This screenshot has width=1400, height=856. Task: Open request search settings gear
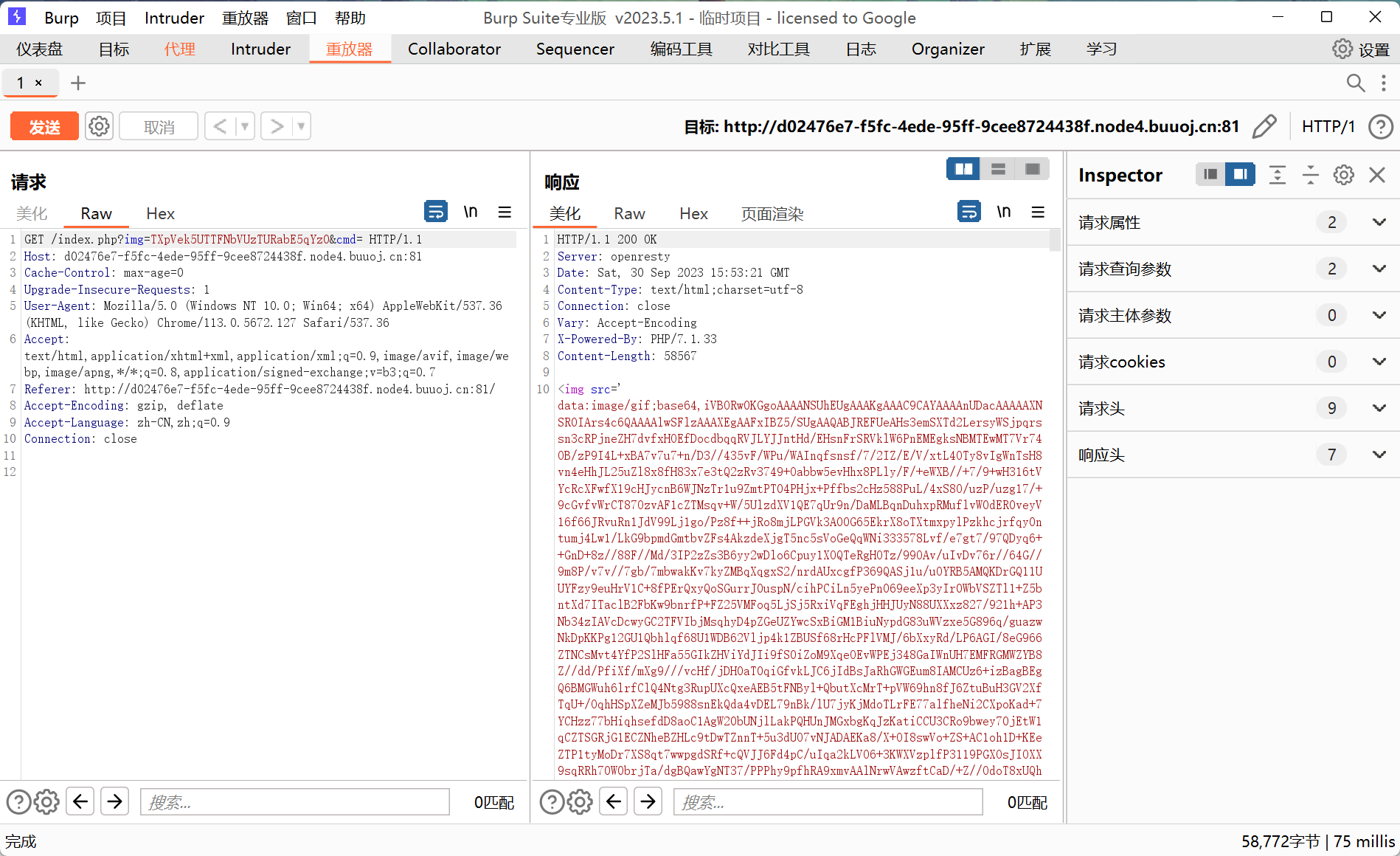[46, 801]
